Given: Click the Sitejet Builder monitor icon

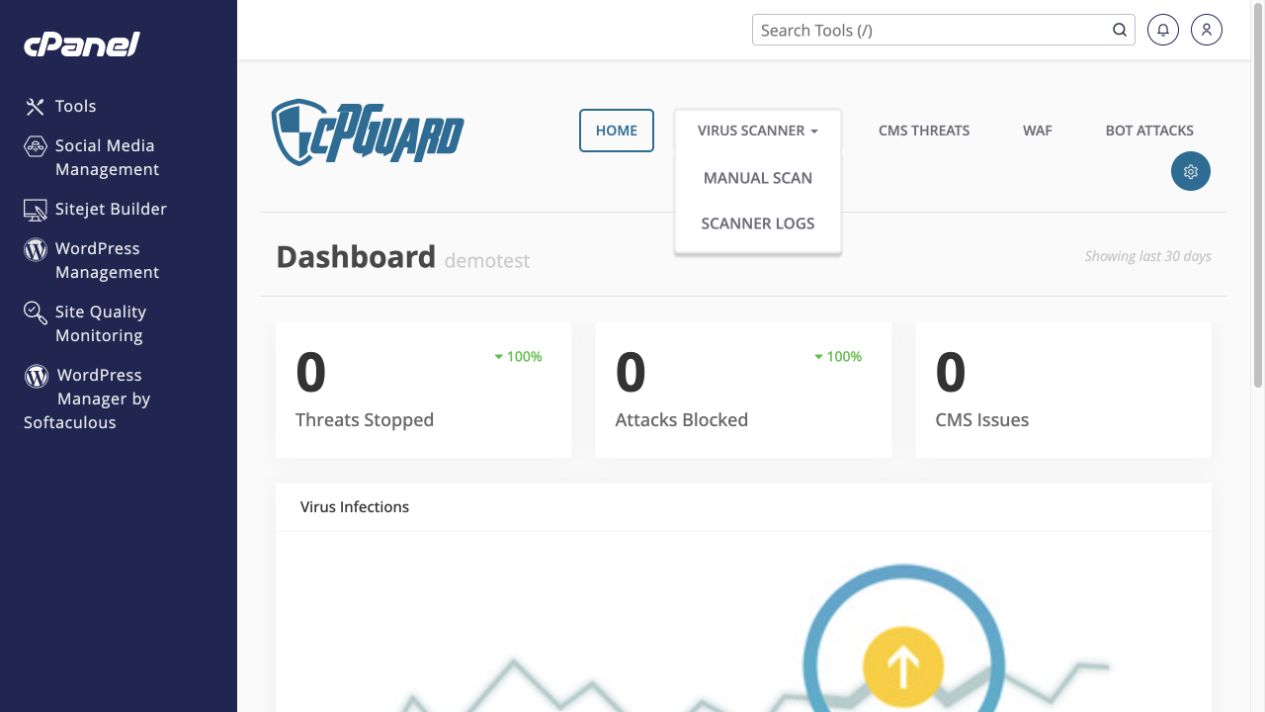Looking at the screenshot, I should pyautogui.click(x=35, y=210).
